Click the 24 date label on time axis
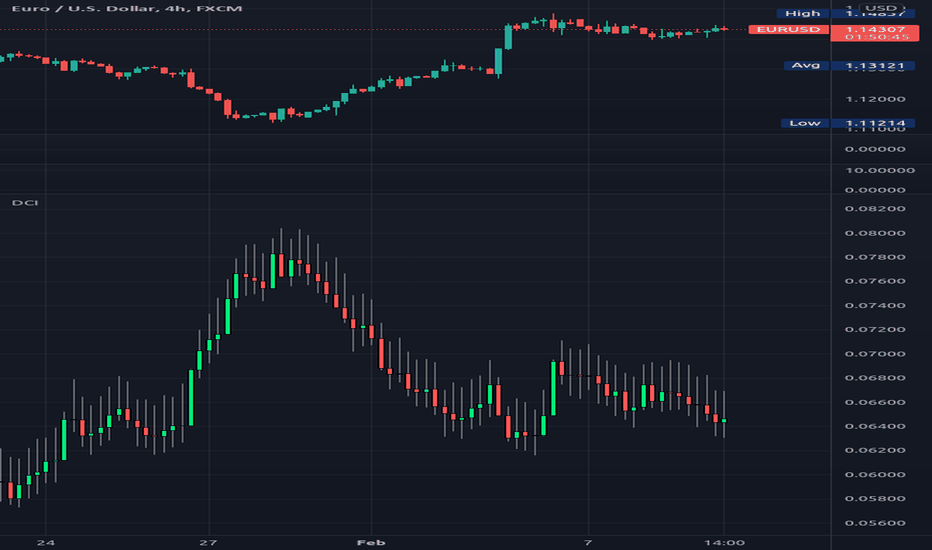Viewport: 932px width, 550px height. coord(46,542)
